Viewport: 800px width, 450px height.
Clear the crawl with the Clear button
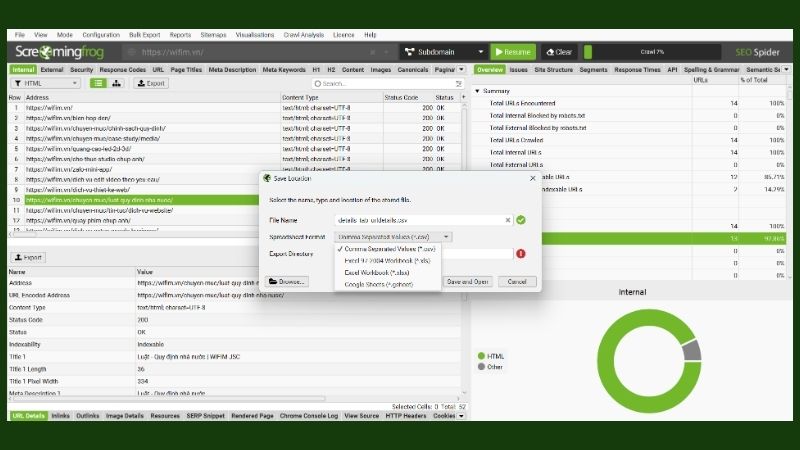(558, 52)
